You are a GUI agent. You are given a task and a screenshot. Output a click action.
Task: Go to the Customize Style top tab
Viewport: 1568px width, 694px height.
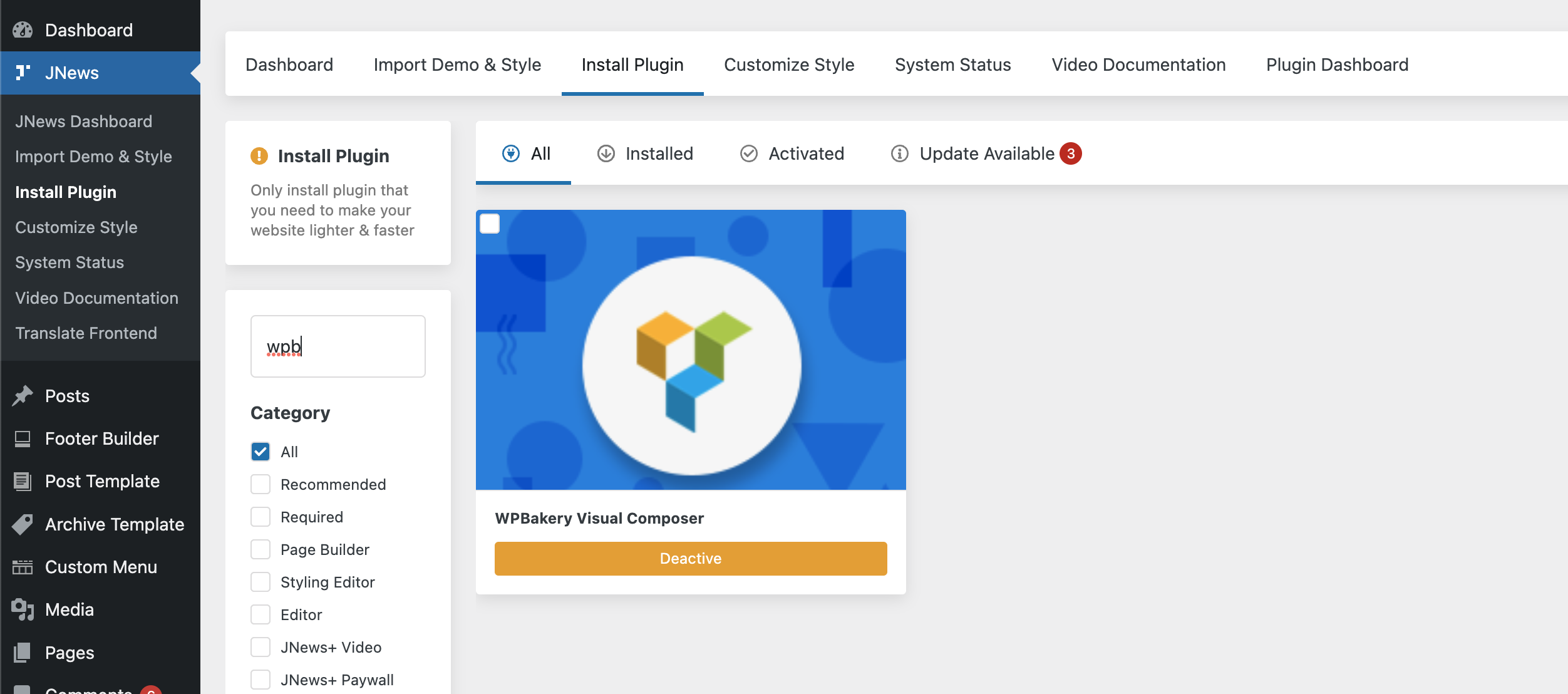click(x=789, y=65)
